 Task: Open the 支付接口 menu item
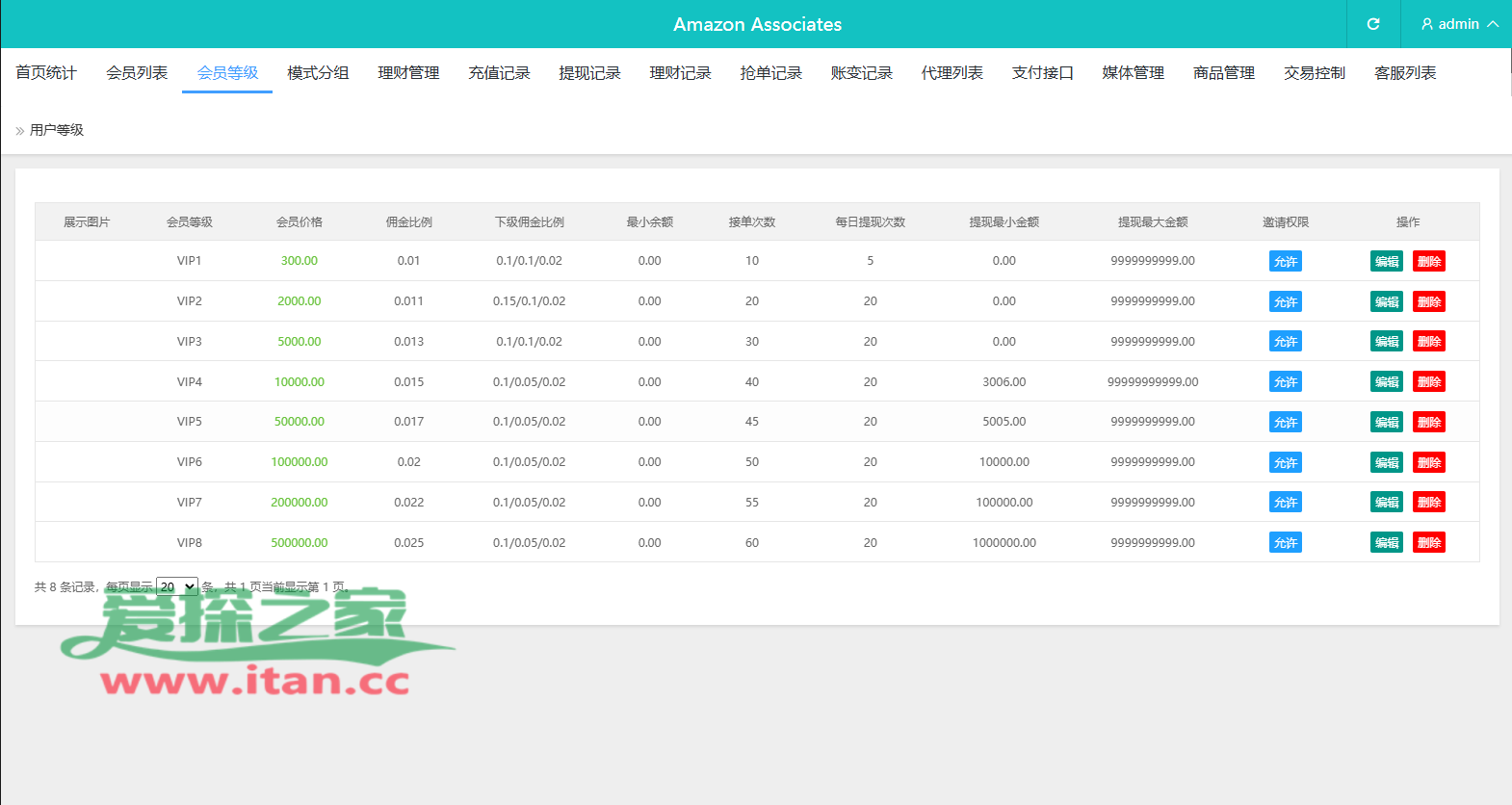pos(1042,73)
